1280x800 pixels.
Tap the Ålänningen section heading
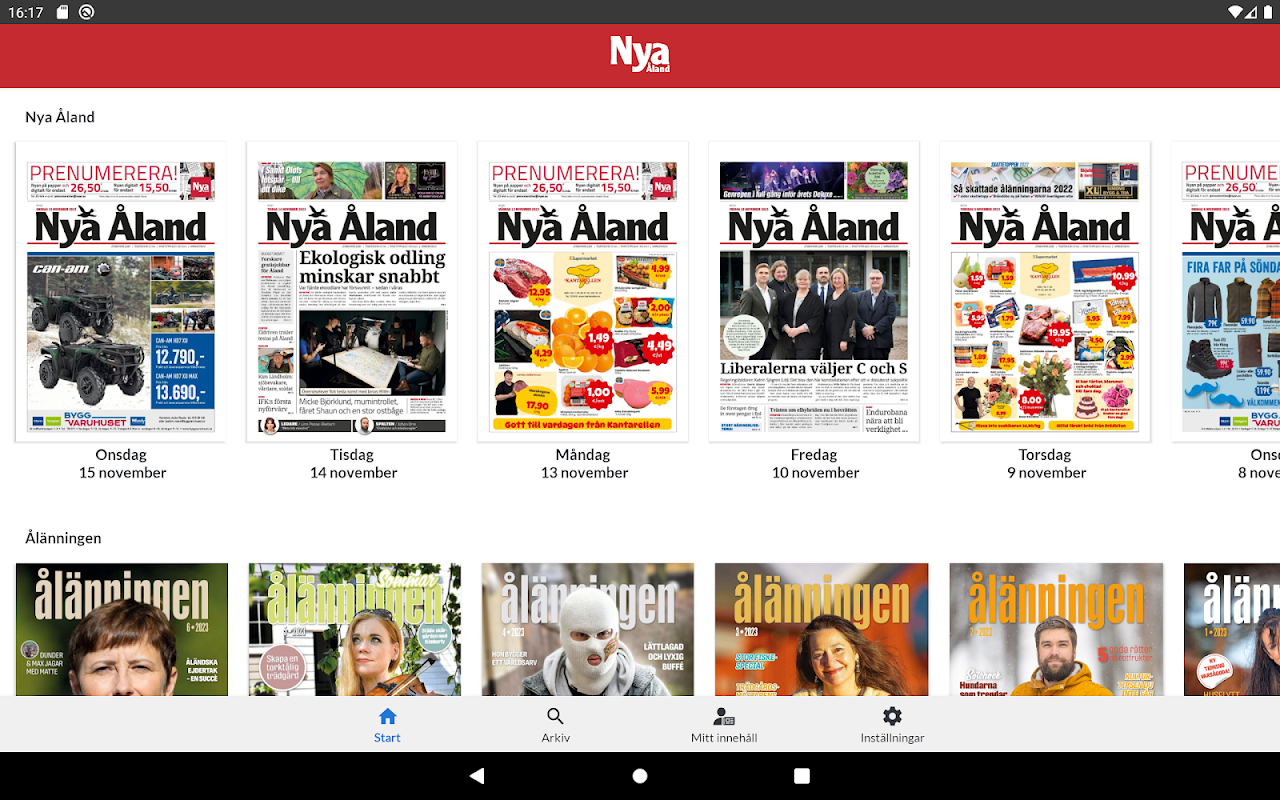pyautogui.click(x=63, y=538)
